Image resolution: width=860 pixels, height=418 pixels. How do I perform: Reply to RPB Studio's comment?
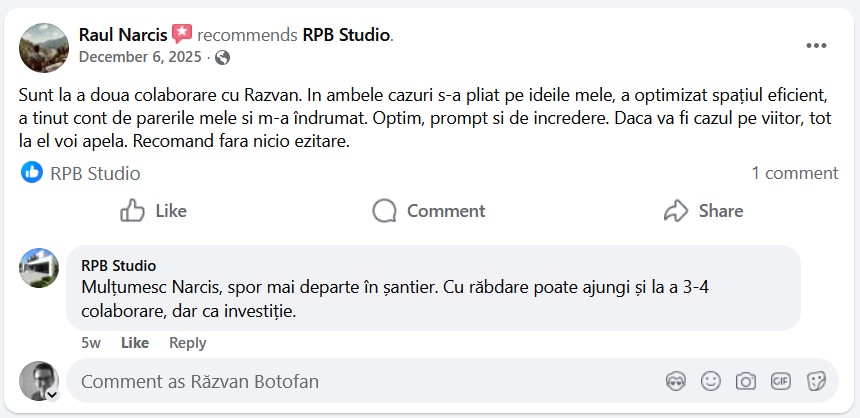[187, 343]
